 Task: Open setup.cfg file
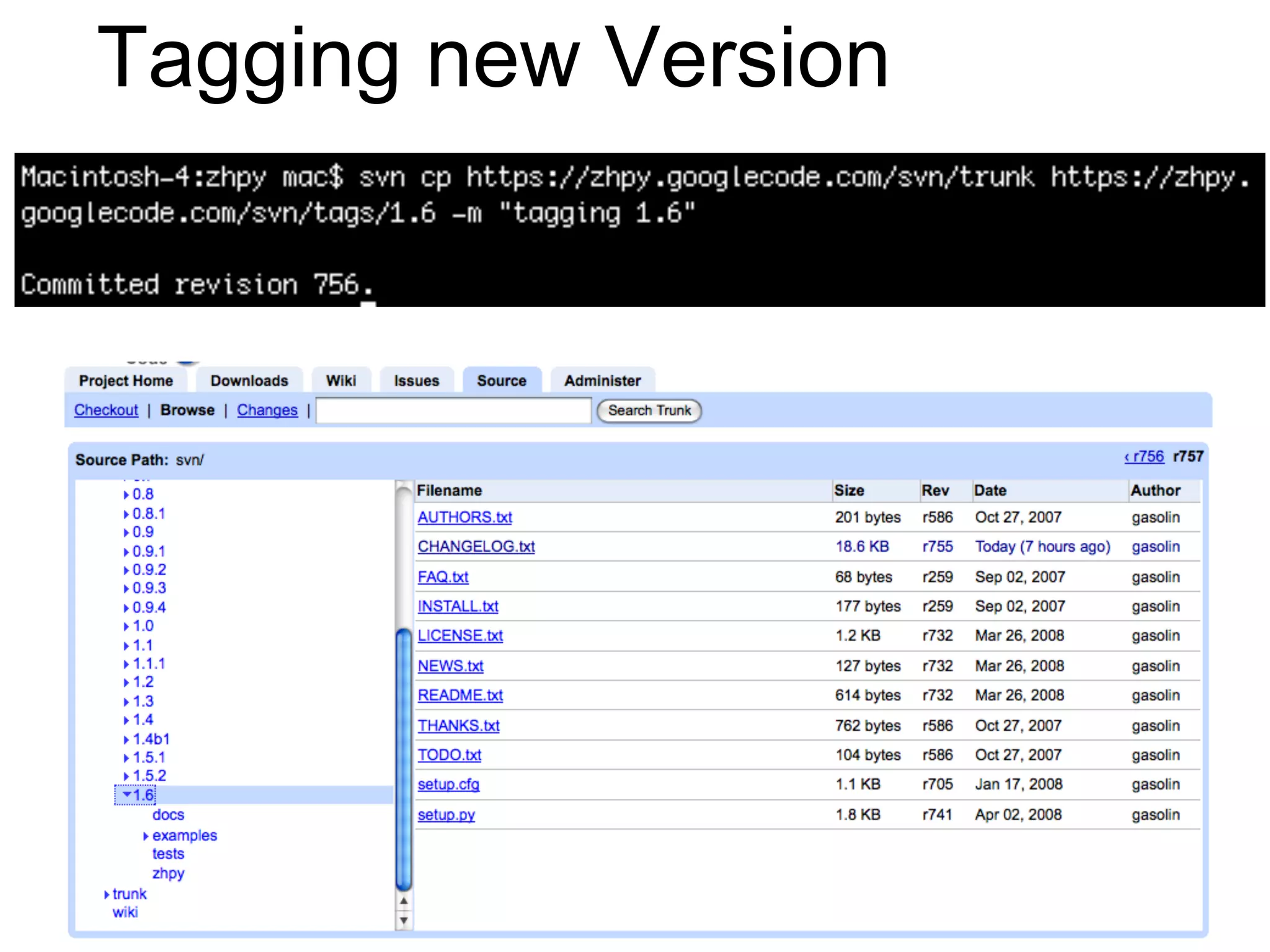pos(448,785)
